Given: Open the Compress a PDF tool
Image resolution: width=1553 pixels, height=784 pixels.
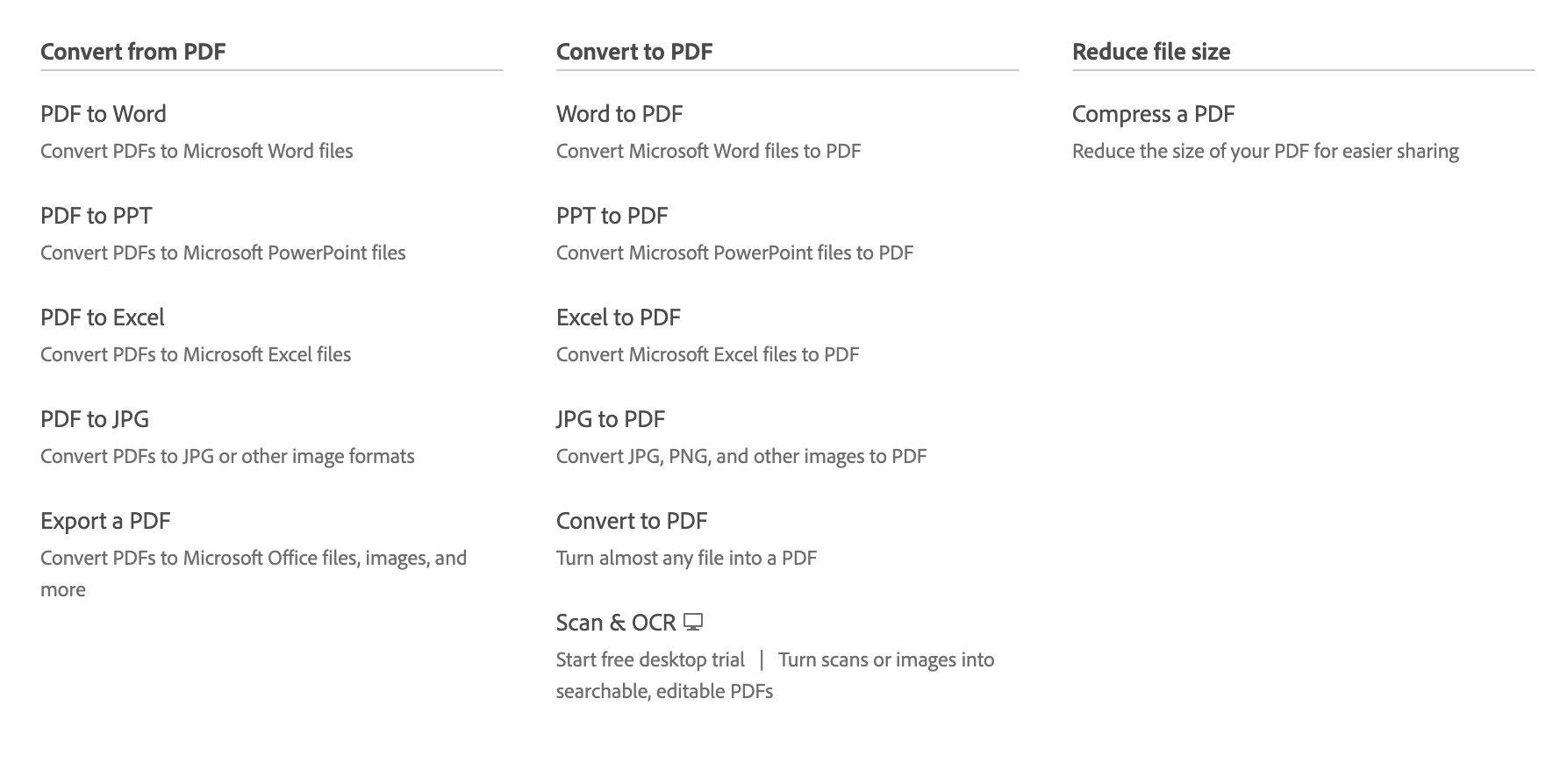Looking at the screenshot, I should [x=1154, y=114].
